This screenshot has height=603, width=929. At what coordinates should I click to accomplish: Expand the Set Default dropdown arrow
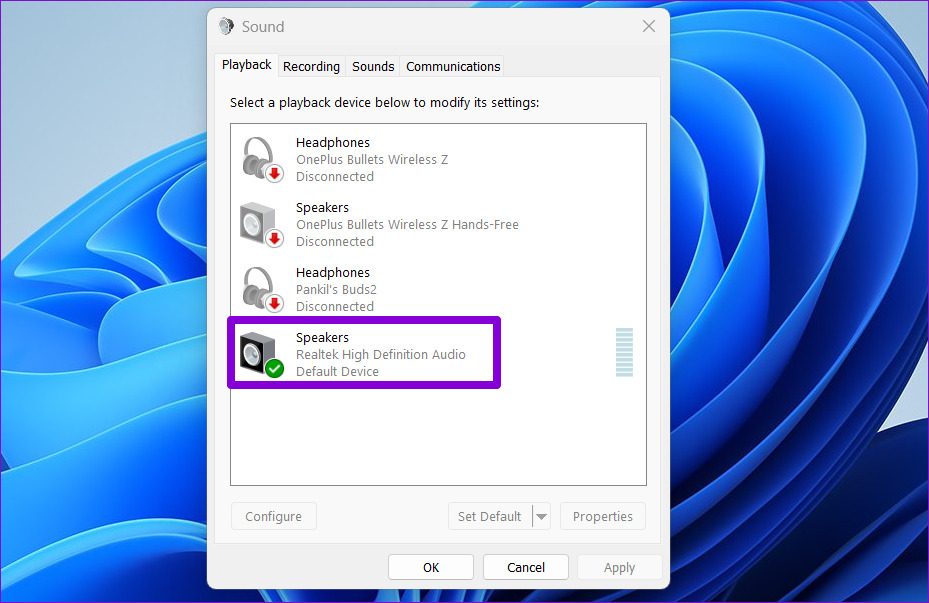coord(542,516)
